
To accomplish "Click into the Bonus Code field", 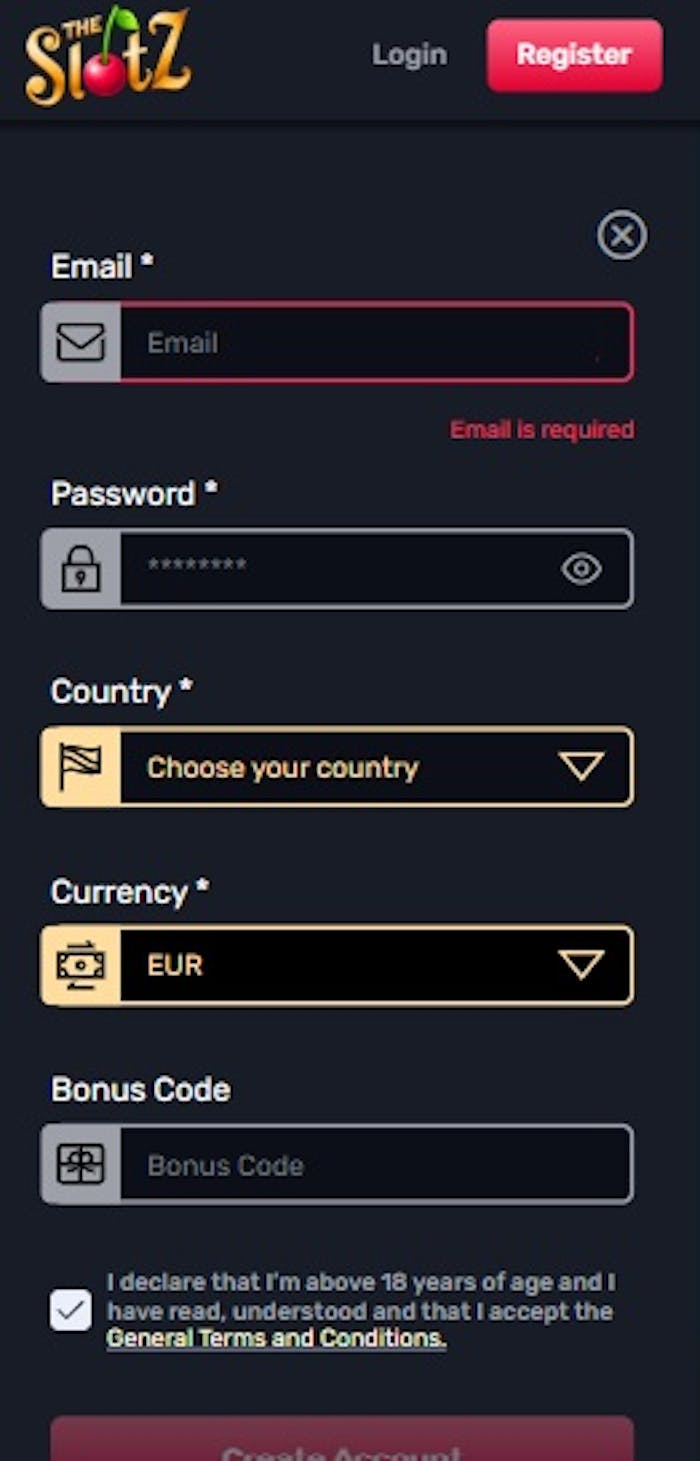I will coord(376,1164).
